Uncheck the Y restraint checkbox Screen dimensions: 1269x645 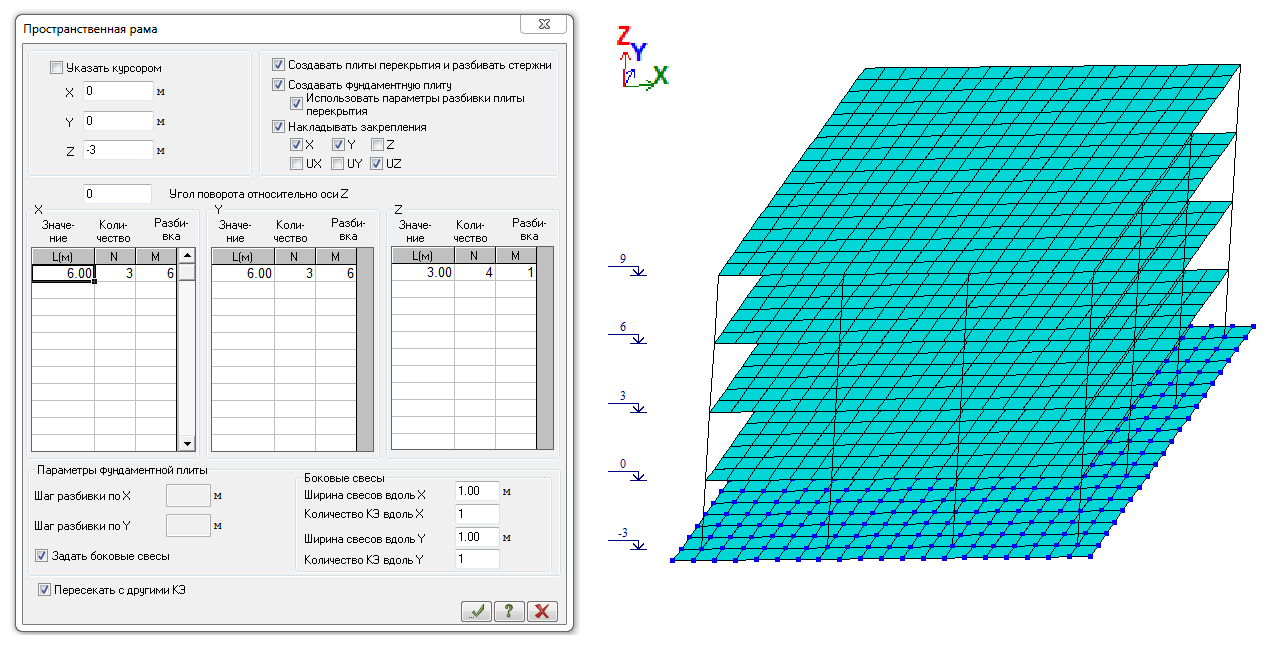pos(338,145)
